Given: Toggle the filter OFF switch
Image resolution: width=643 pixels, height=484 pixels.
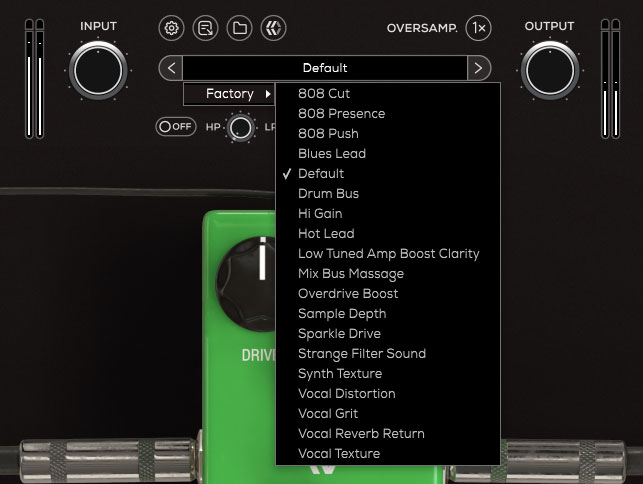Looking at the screenshot, I should tap(176, 126).
